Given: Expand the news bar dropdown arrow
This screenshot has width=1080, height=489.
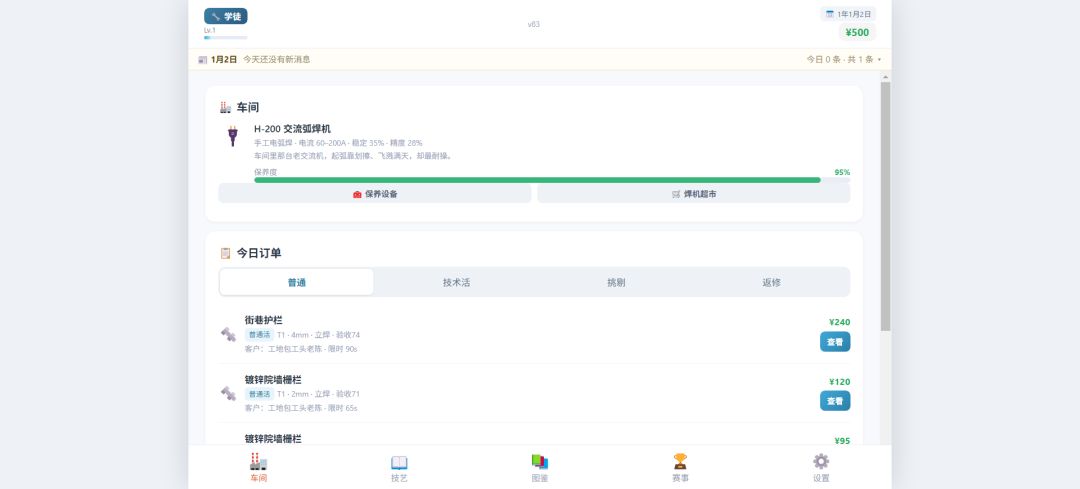Looking at the screenshot, I should (x=880, y=60).
